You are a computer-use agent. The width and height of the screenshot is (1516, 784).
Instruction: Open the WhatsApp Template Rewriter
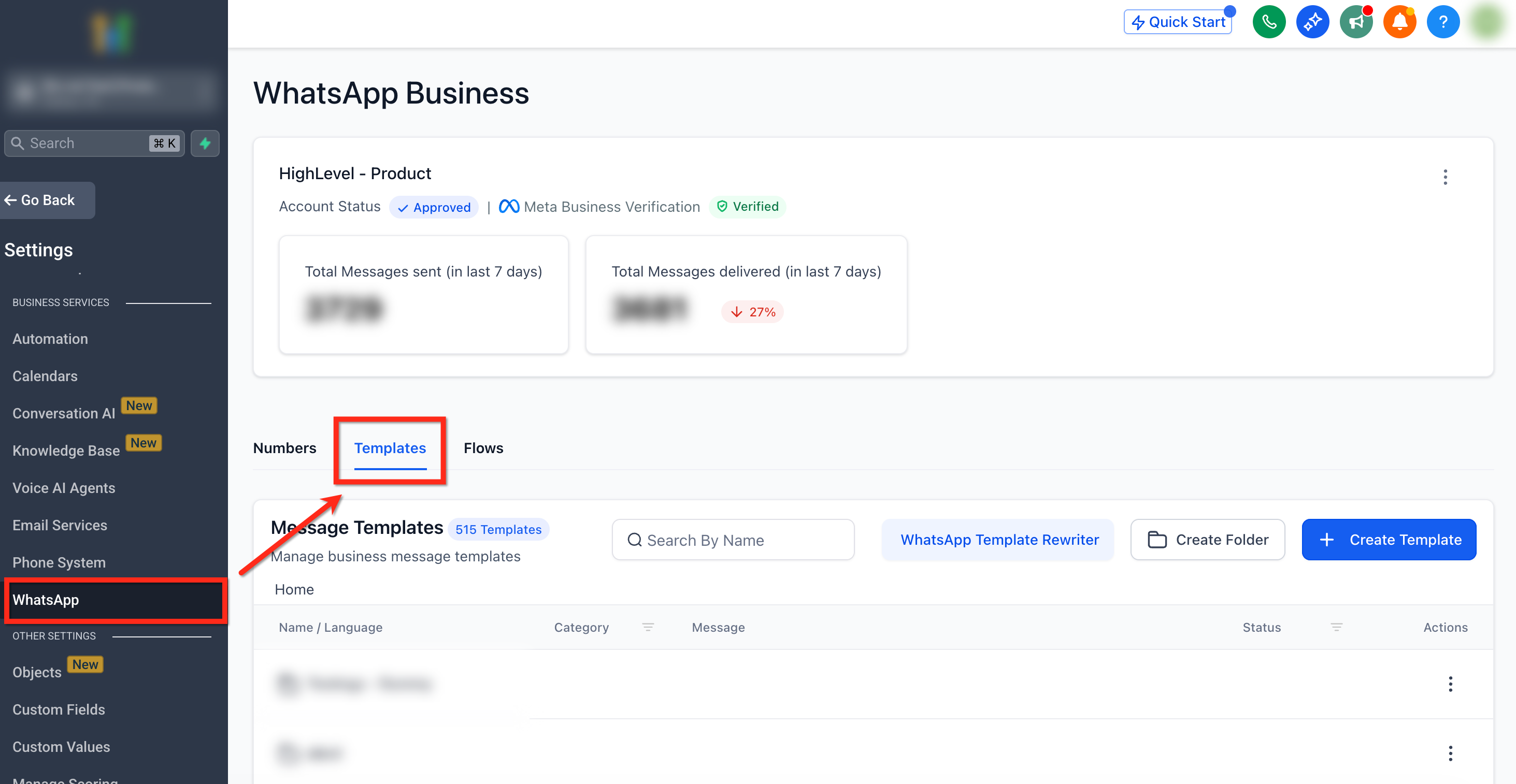point(999,540)
